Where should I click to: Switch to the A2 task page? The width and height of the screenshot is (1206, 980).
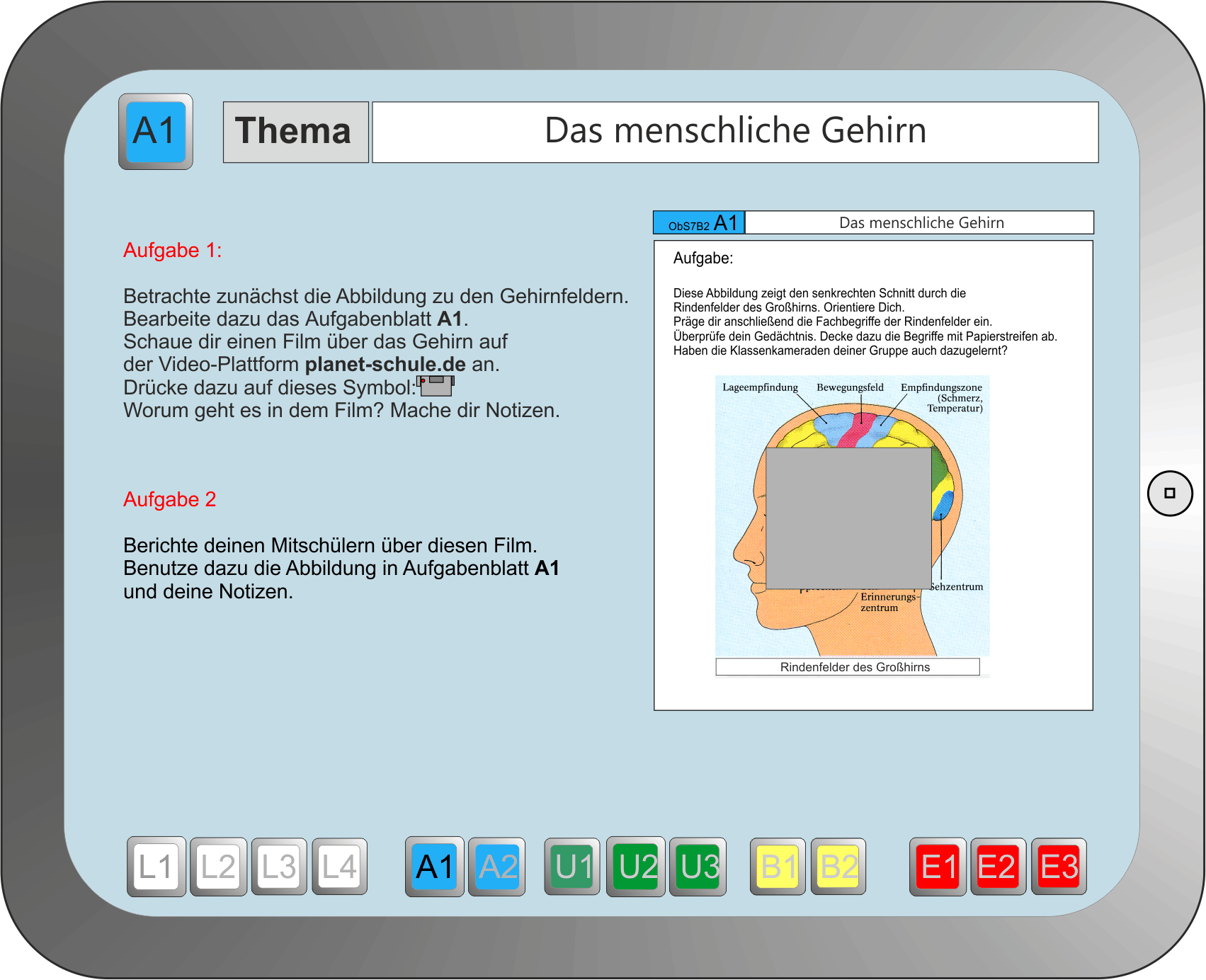click(x=496, y=867)
